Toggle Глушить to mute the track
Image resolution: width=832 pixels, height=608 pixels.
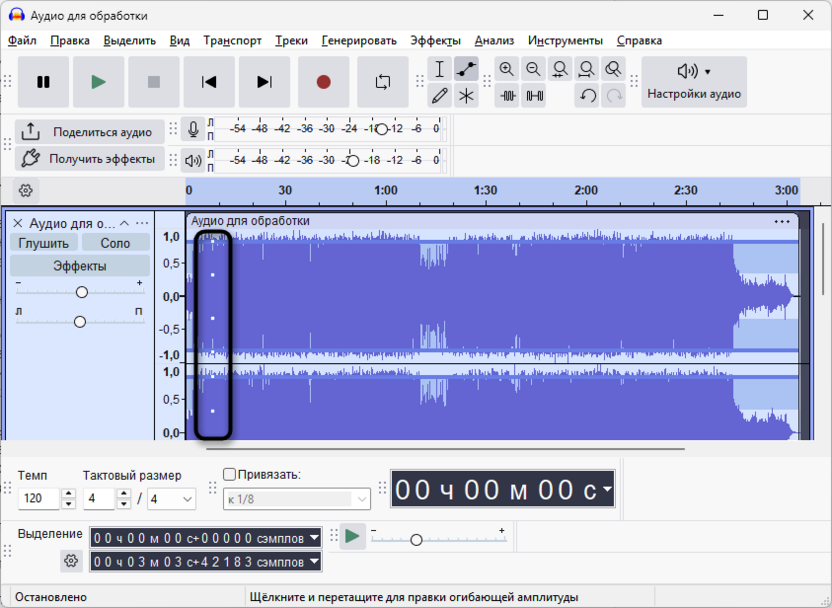tap(44, 243)
